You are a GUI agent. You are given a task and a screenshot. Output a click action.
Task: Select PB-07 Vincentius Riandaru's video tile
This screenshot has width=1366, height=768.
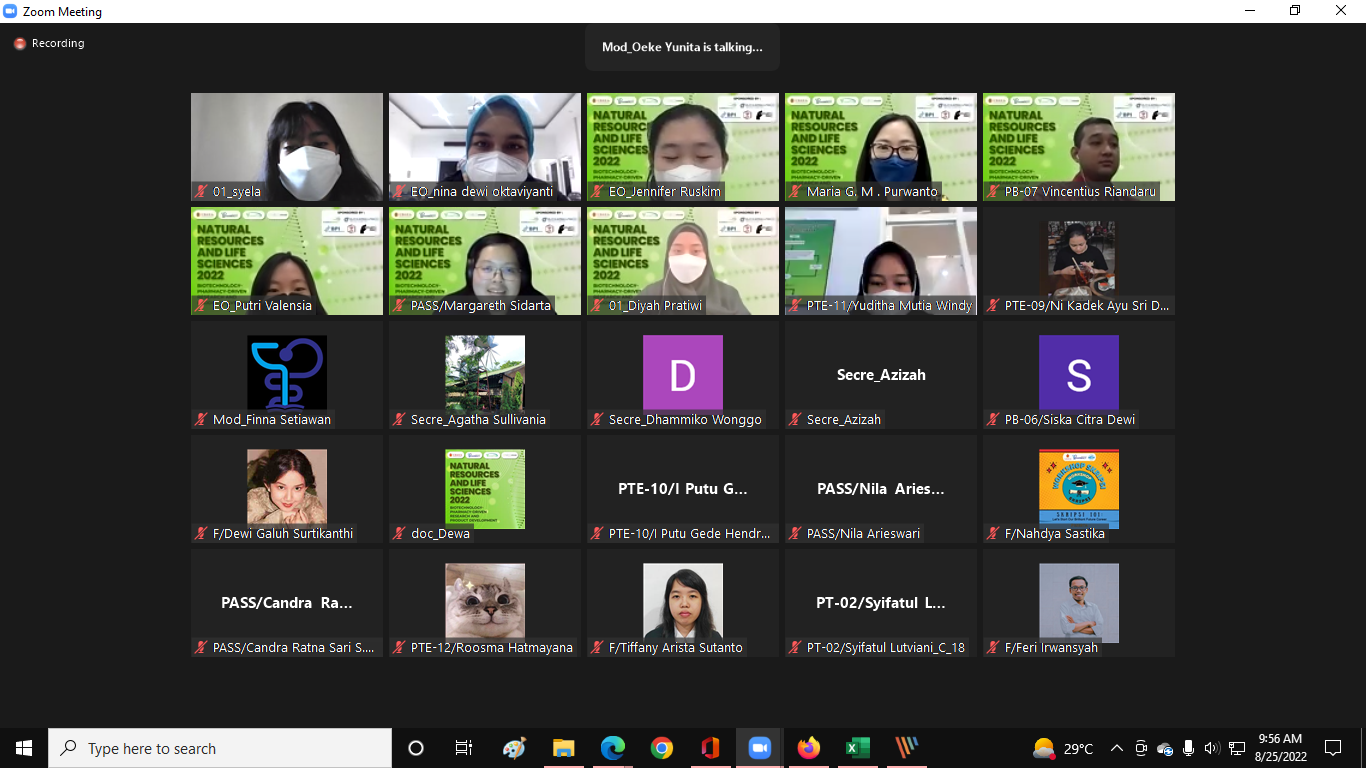1078,147
